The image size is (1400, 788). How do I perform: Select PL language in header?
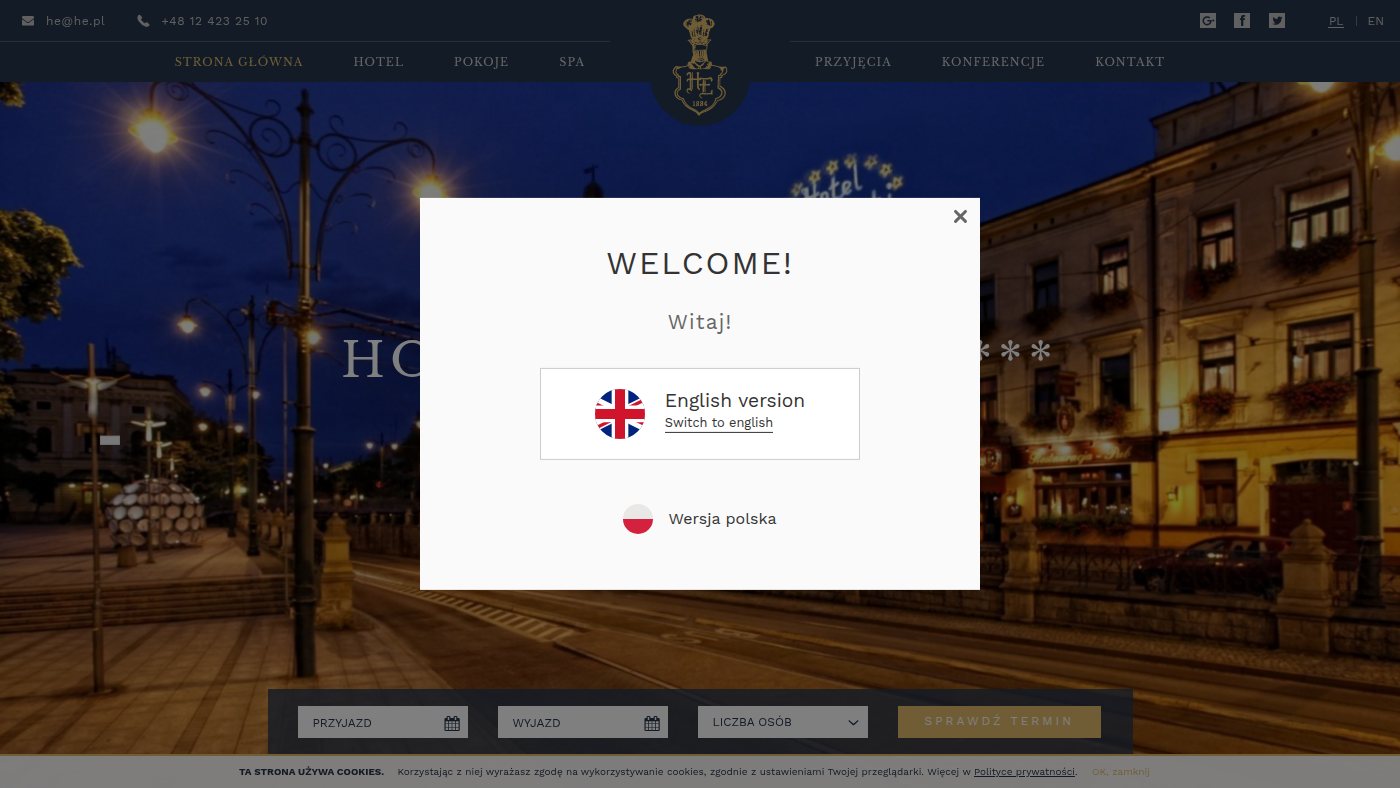coord(1336,21)
